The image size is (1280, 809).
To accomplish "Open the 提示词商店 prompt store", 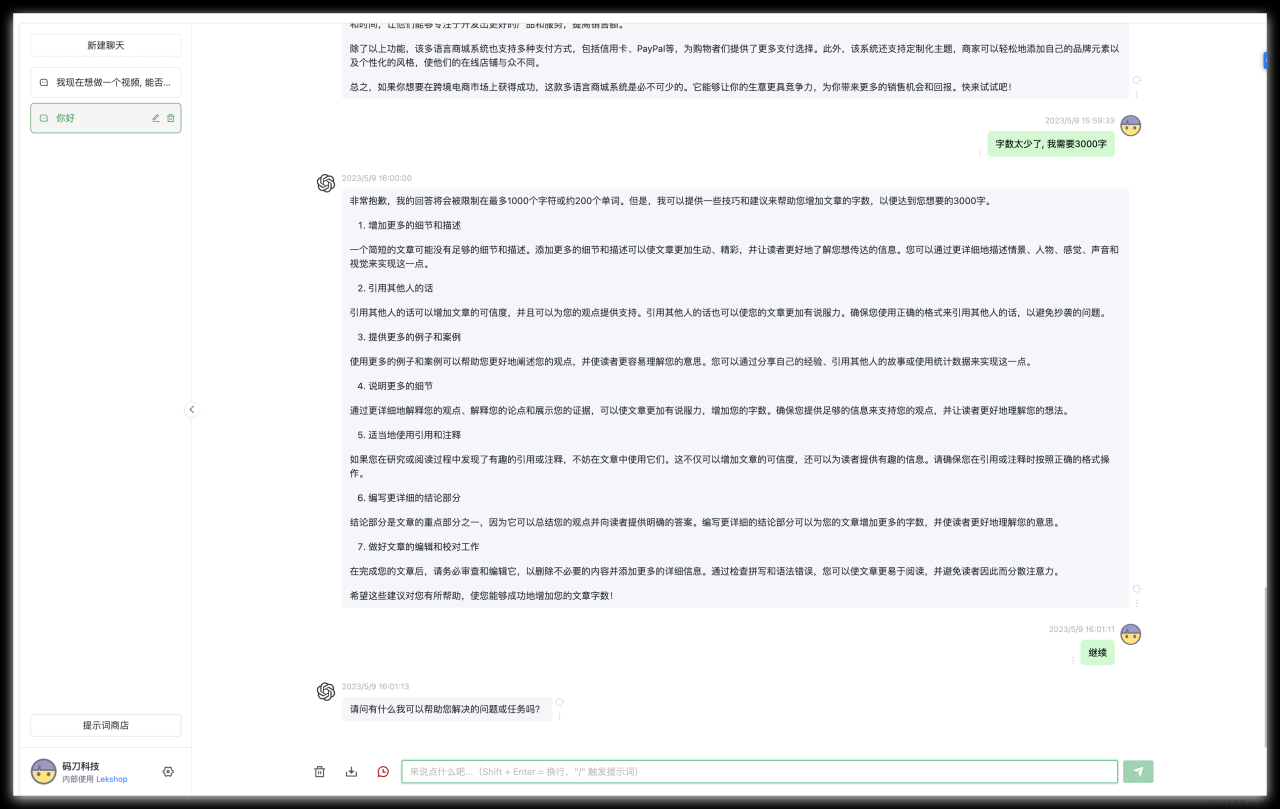I will [x=105, y=725].
